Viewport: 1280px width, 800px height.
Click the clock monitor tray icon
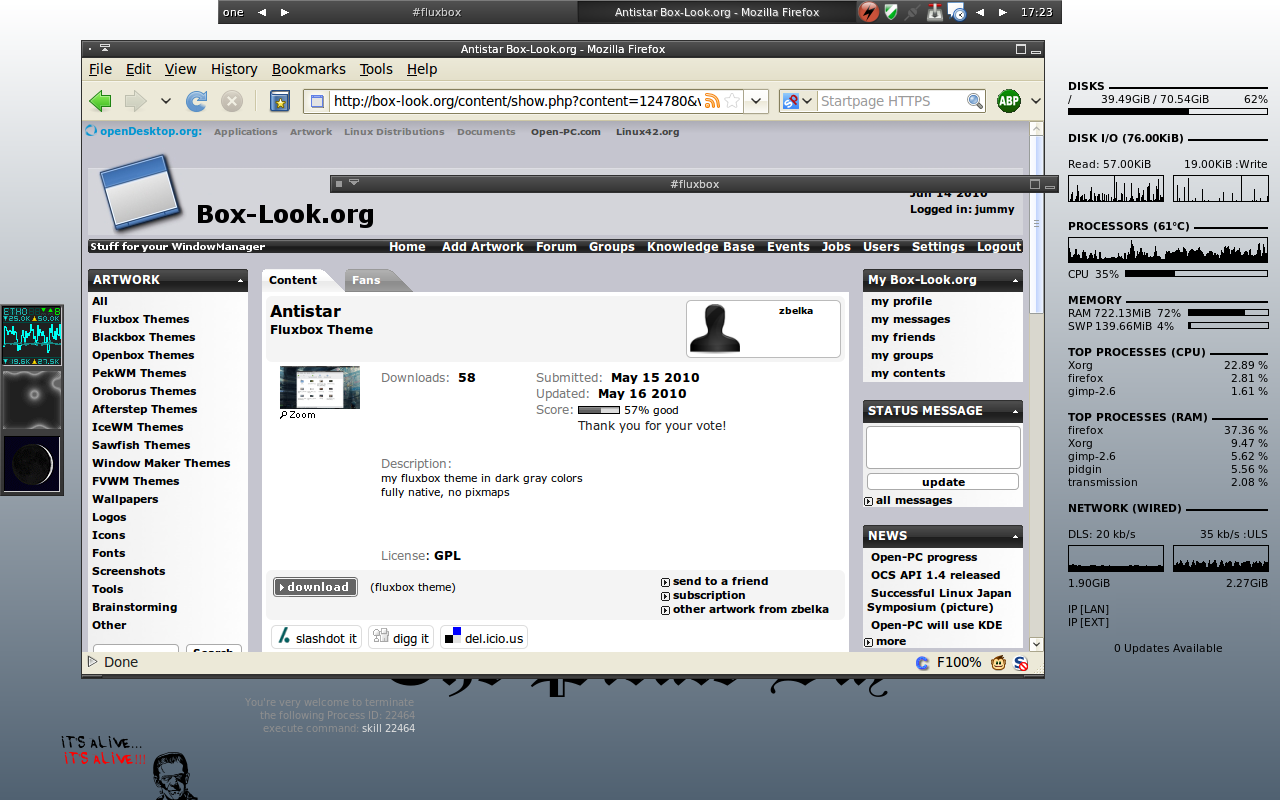point(957,13)
